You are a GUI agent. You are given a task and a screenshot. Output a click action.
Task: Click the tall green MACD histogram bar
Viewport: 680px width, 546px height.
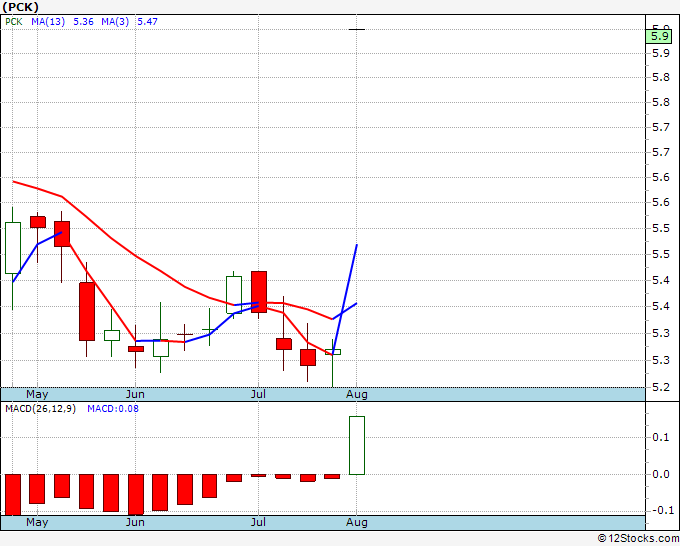(357, 445)
